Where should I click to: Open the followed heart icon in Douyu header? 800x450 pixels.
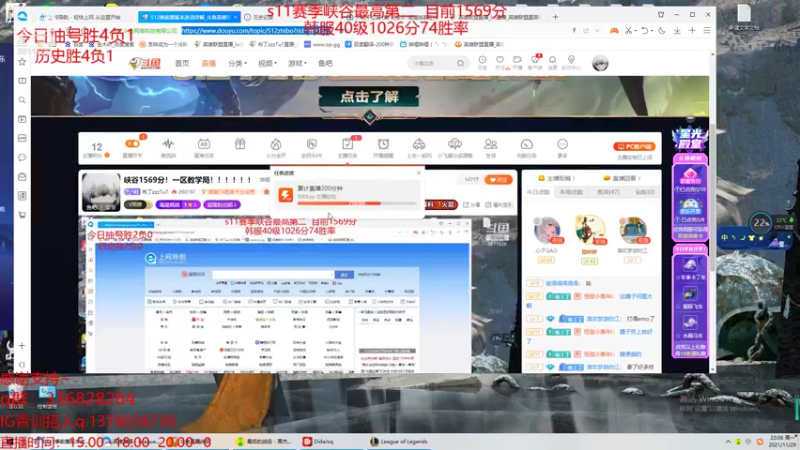pyautogui.click(x=500, y=62)
